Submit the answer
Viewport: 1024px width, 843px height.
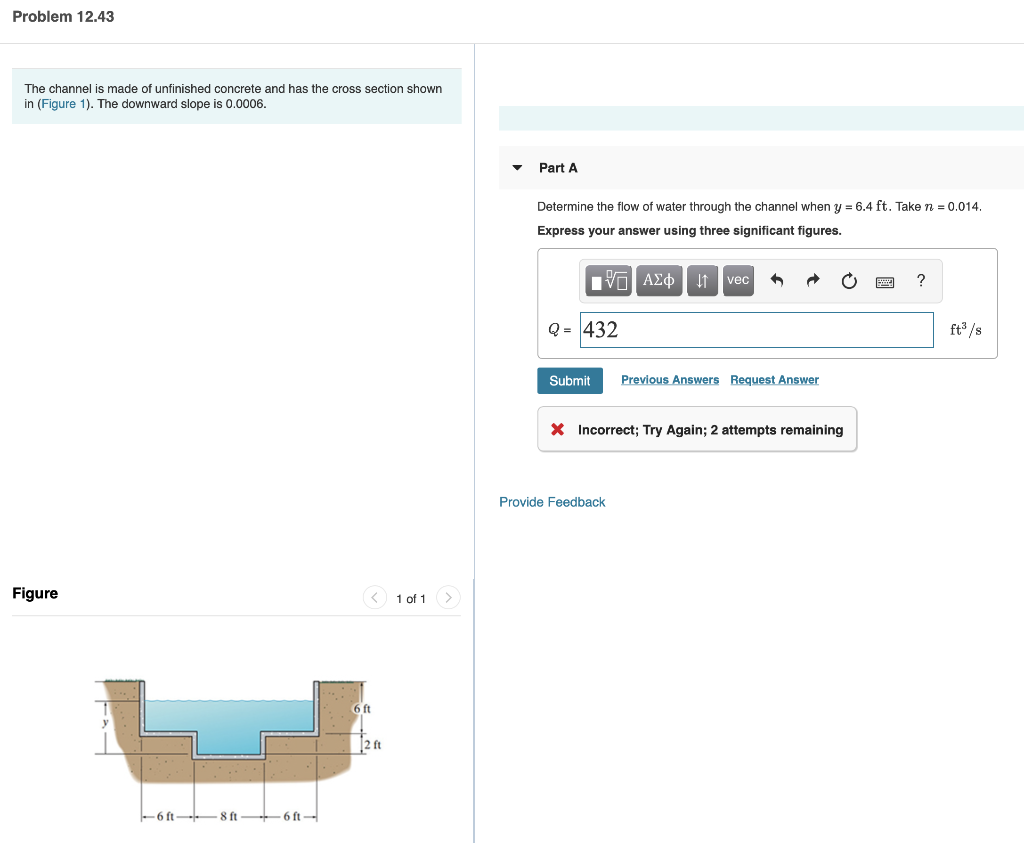click(x=569, y=381)
